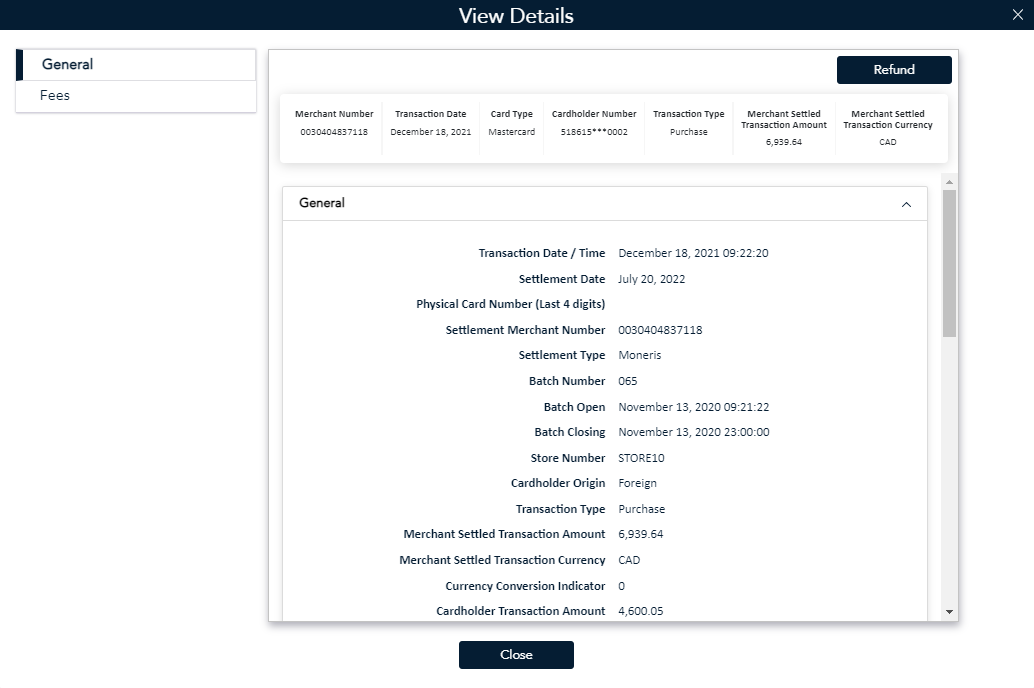Click the Close button at the bottom
This screenshot has height=688, width=1034.
click(x=516, y=654)
